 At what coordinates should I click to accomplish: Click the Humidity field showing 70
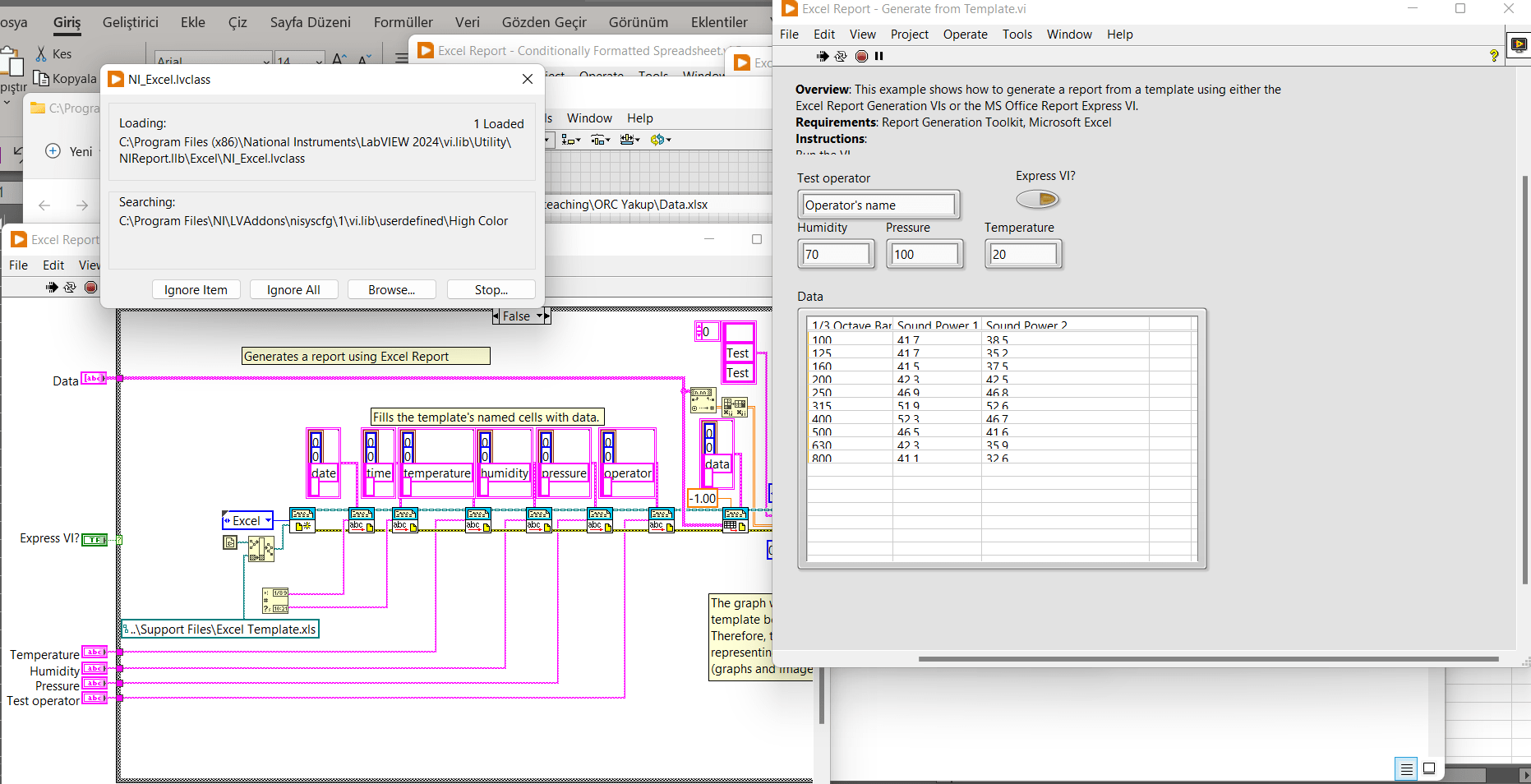[x=835, y=254]
